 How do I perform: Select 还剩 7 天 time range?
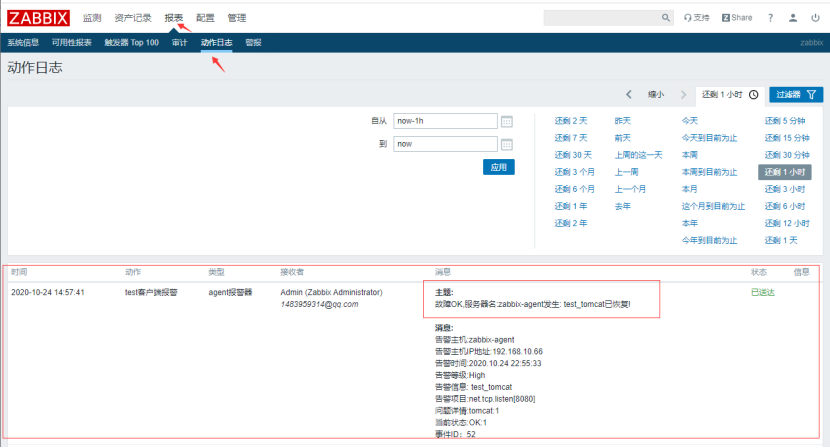(x=571, y=138)
